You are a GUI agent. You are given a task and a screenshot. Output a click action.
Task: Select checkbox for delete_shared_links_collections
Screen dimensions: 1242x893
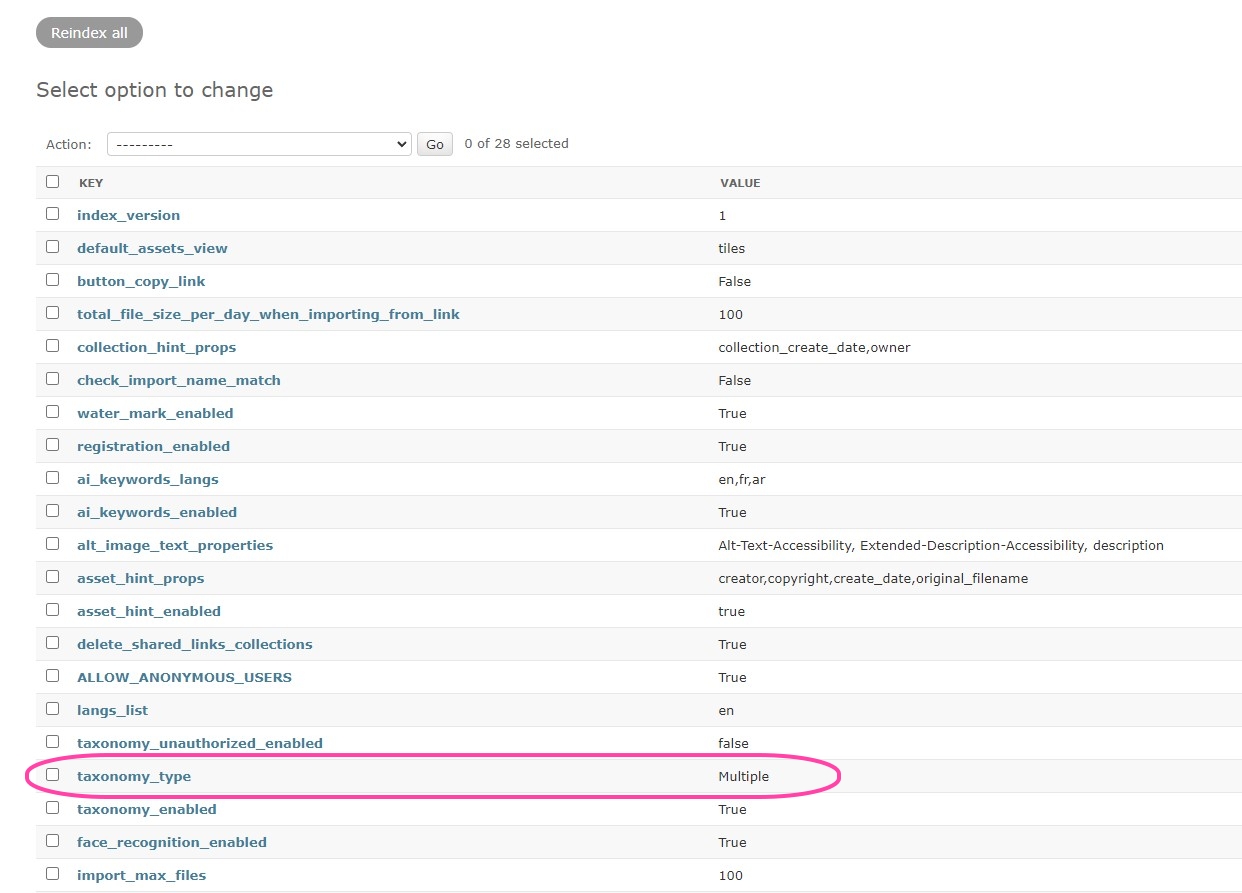pos(52,643)
